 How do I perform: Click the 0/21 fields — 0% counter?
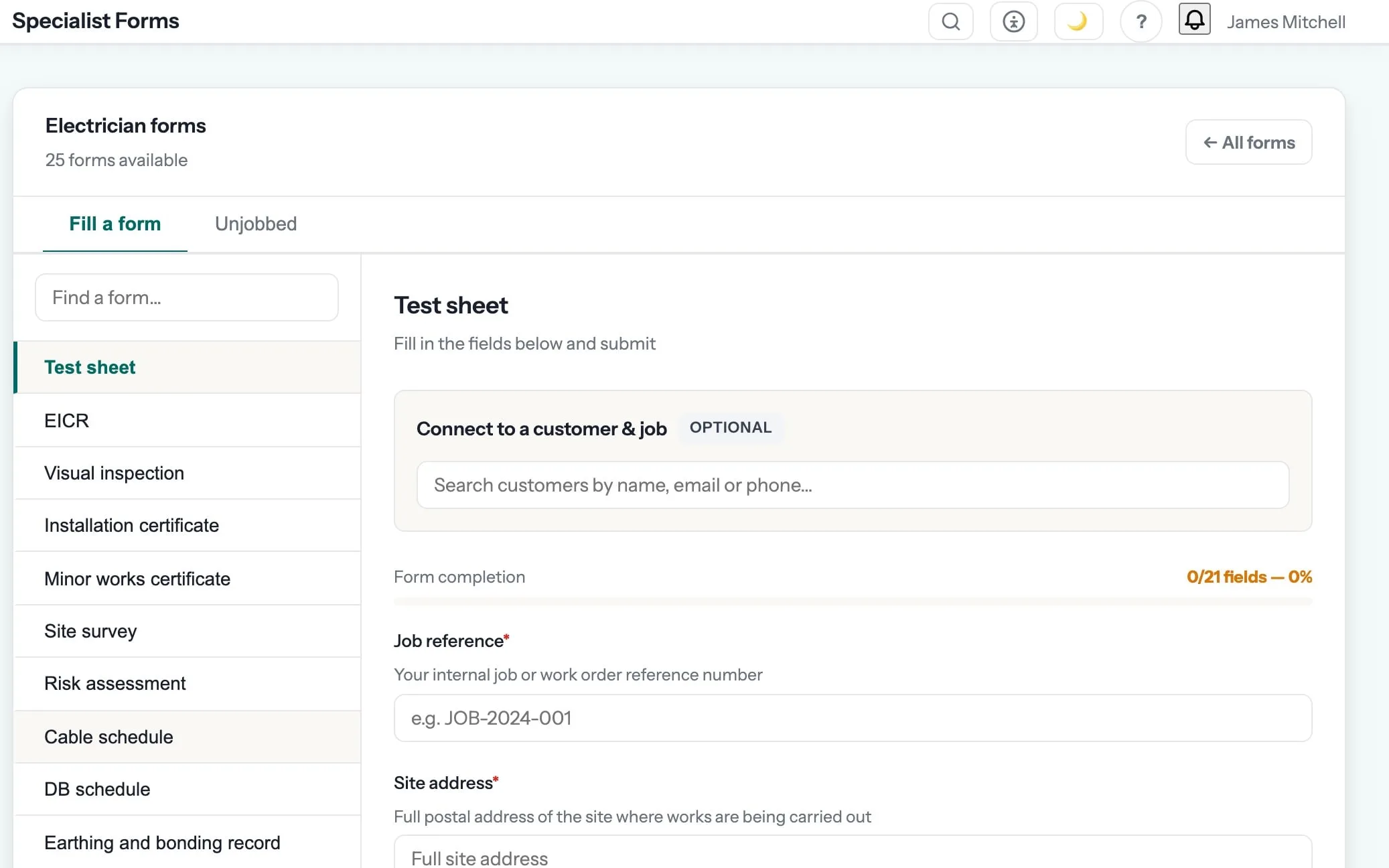point(1249,577)
